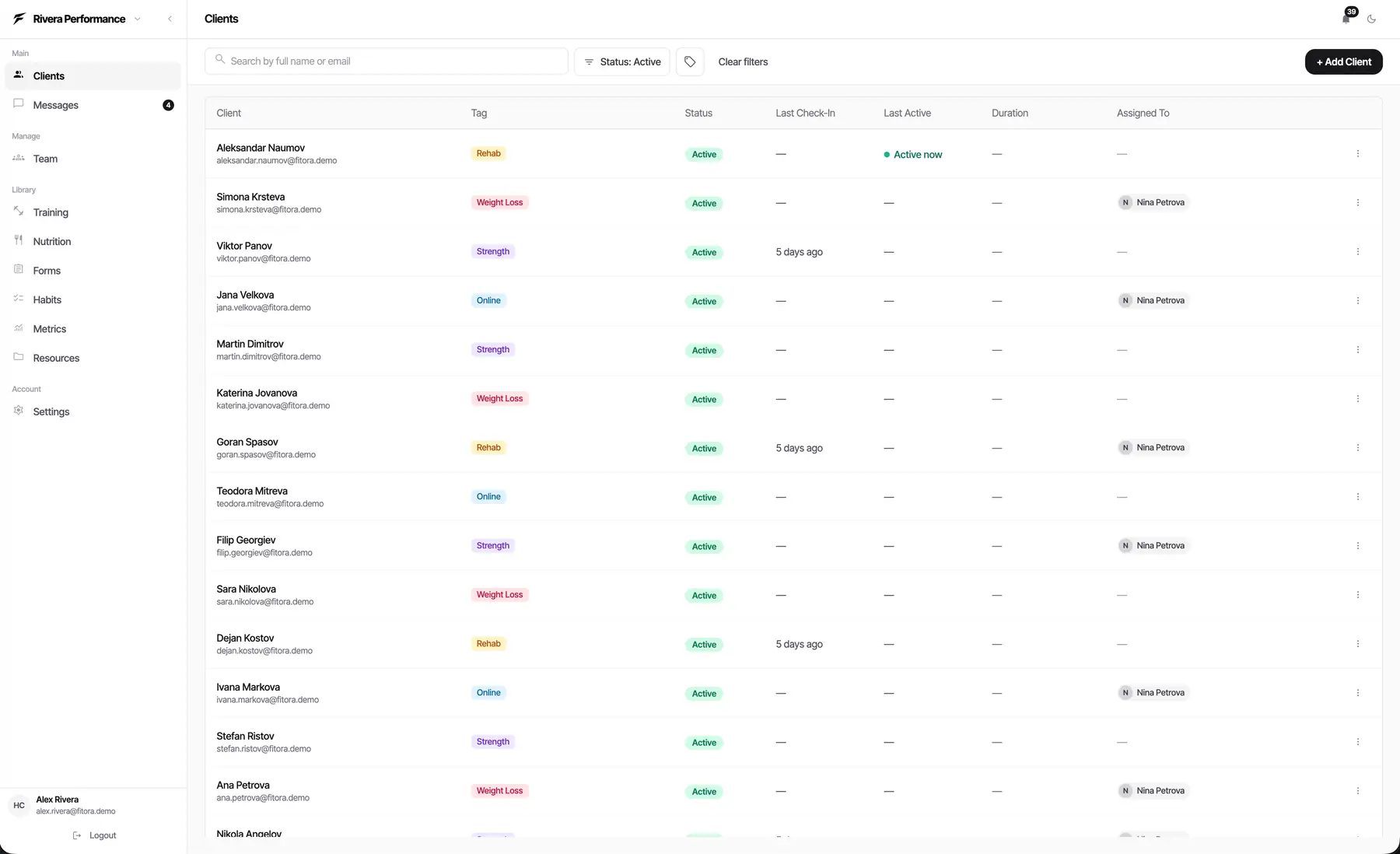Expand the Rivera Performance workspace dropdown
1400x854 pixels.
coord(138,19)
